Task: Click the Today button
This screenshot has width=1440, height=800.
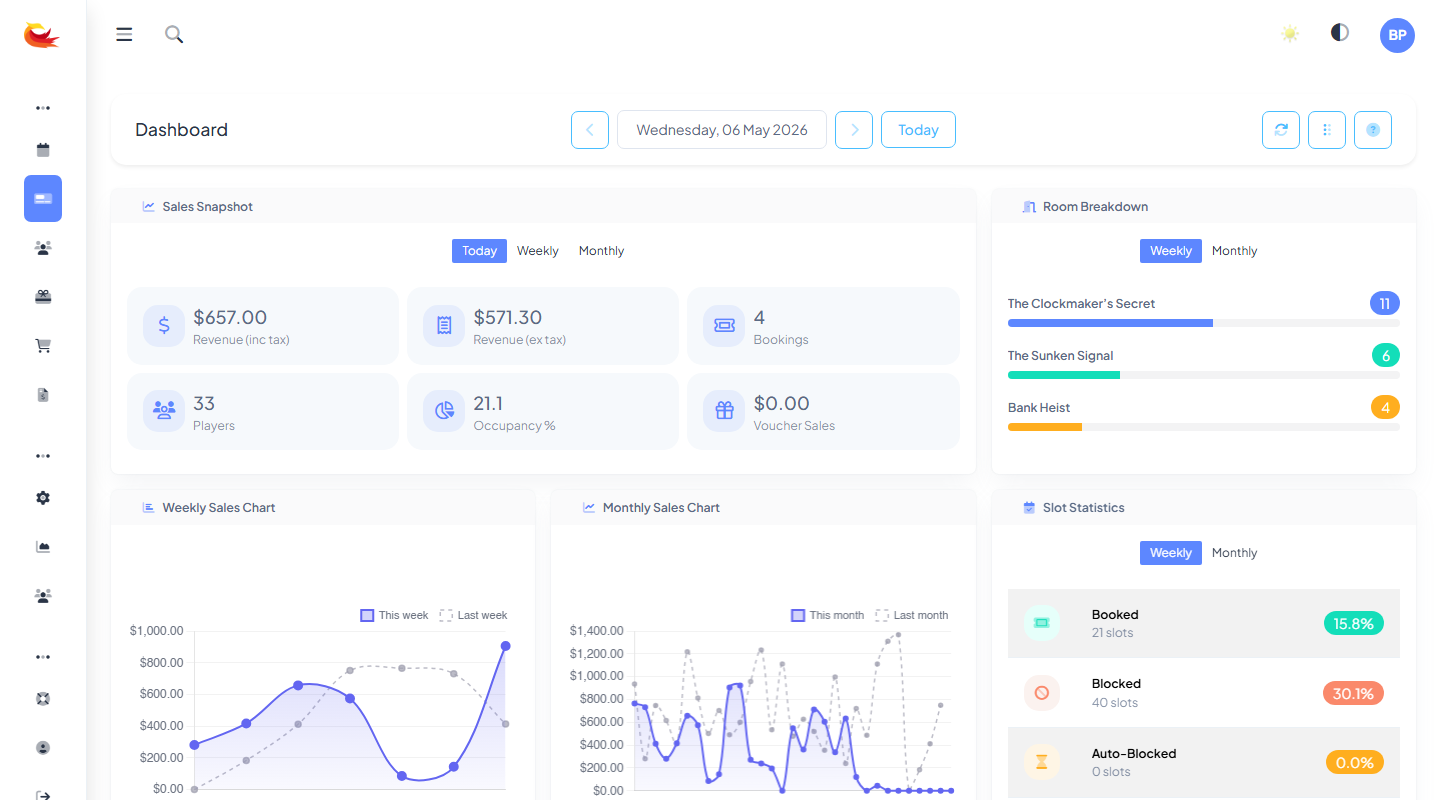Action: click(x=918, y=130)
